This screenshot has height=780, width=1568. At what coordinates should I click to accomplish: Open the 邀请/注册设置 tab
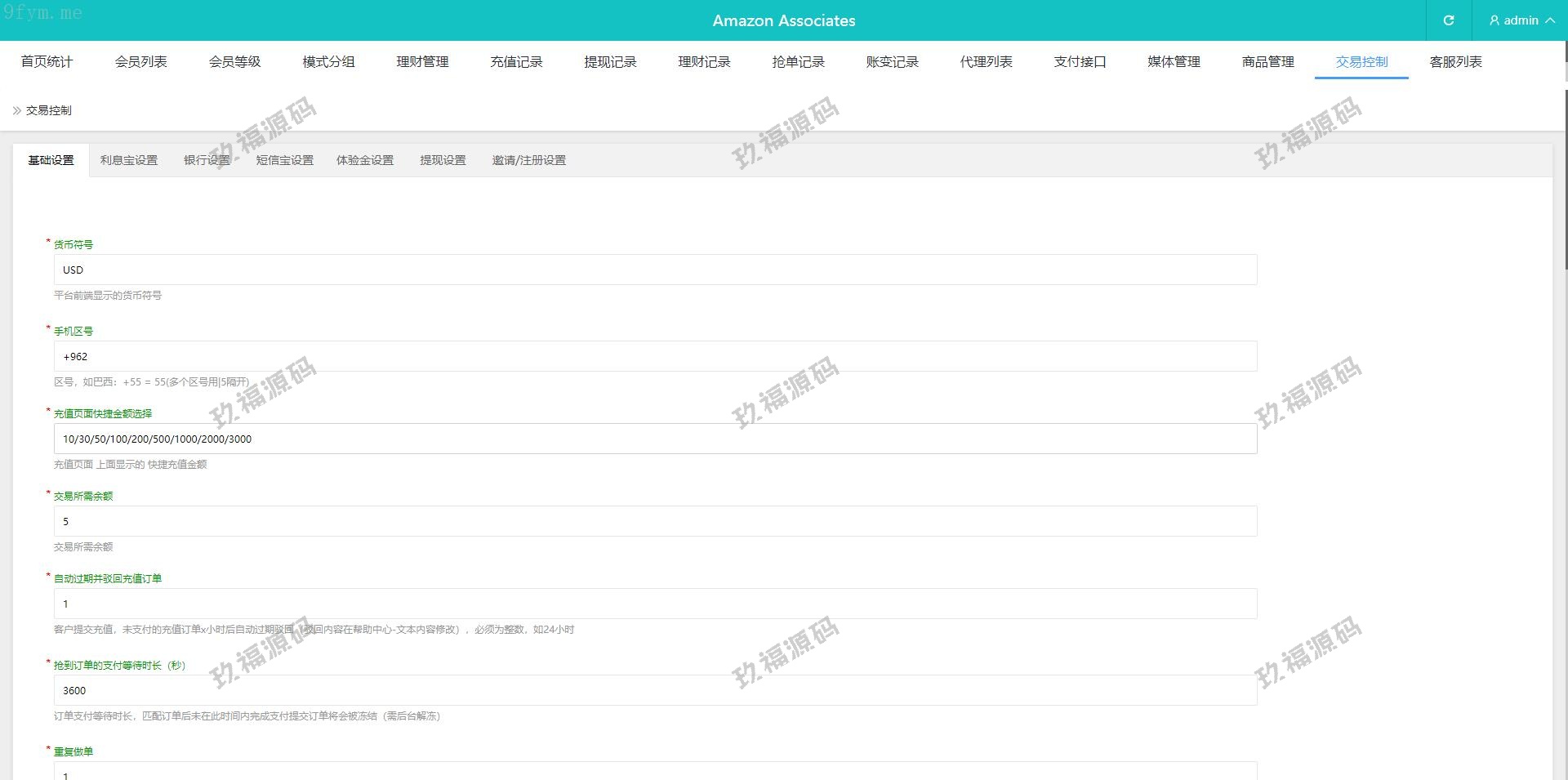528,160
